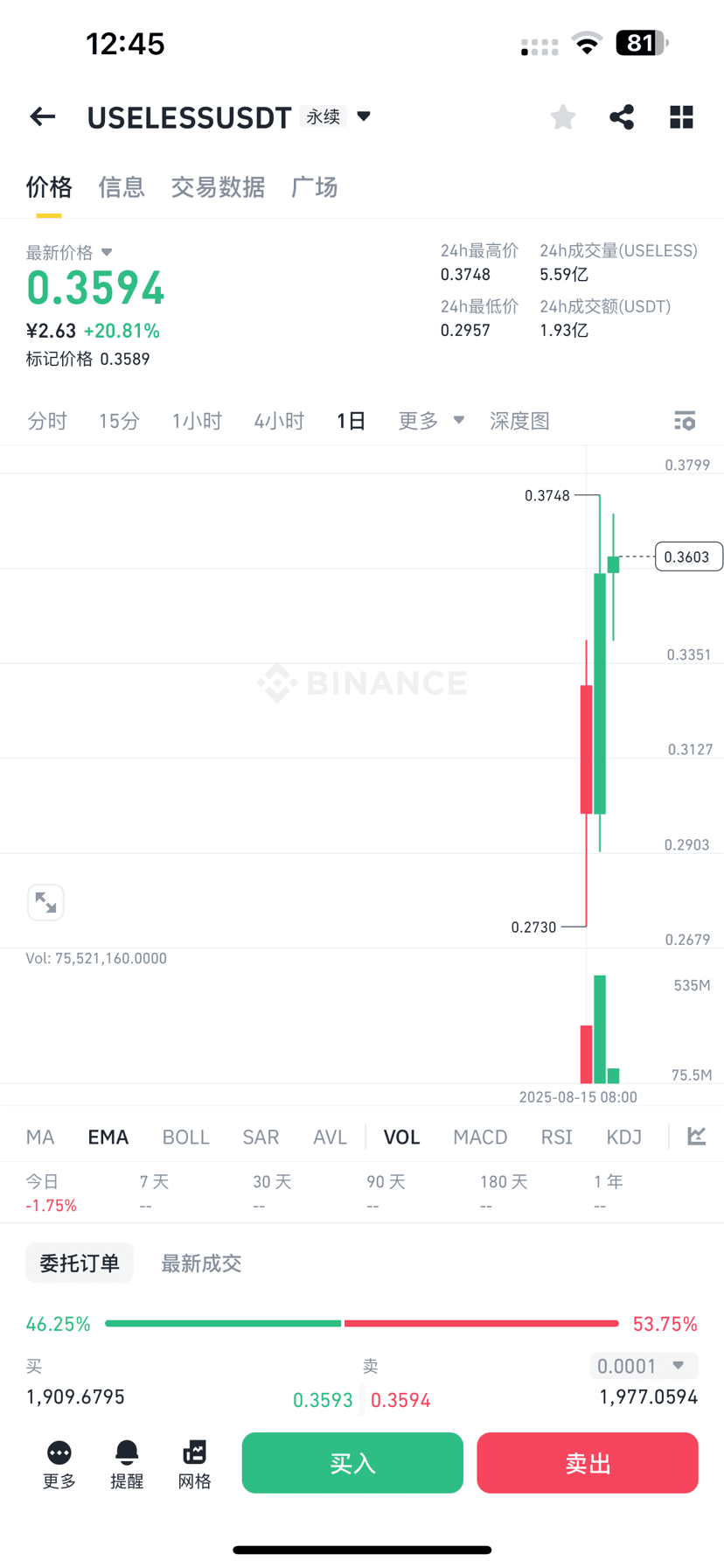Select the 最新成交 tab
Image resolution: width=724 pixels, height=1568 pixels.
200,1262
